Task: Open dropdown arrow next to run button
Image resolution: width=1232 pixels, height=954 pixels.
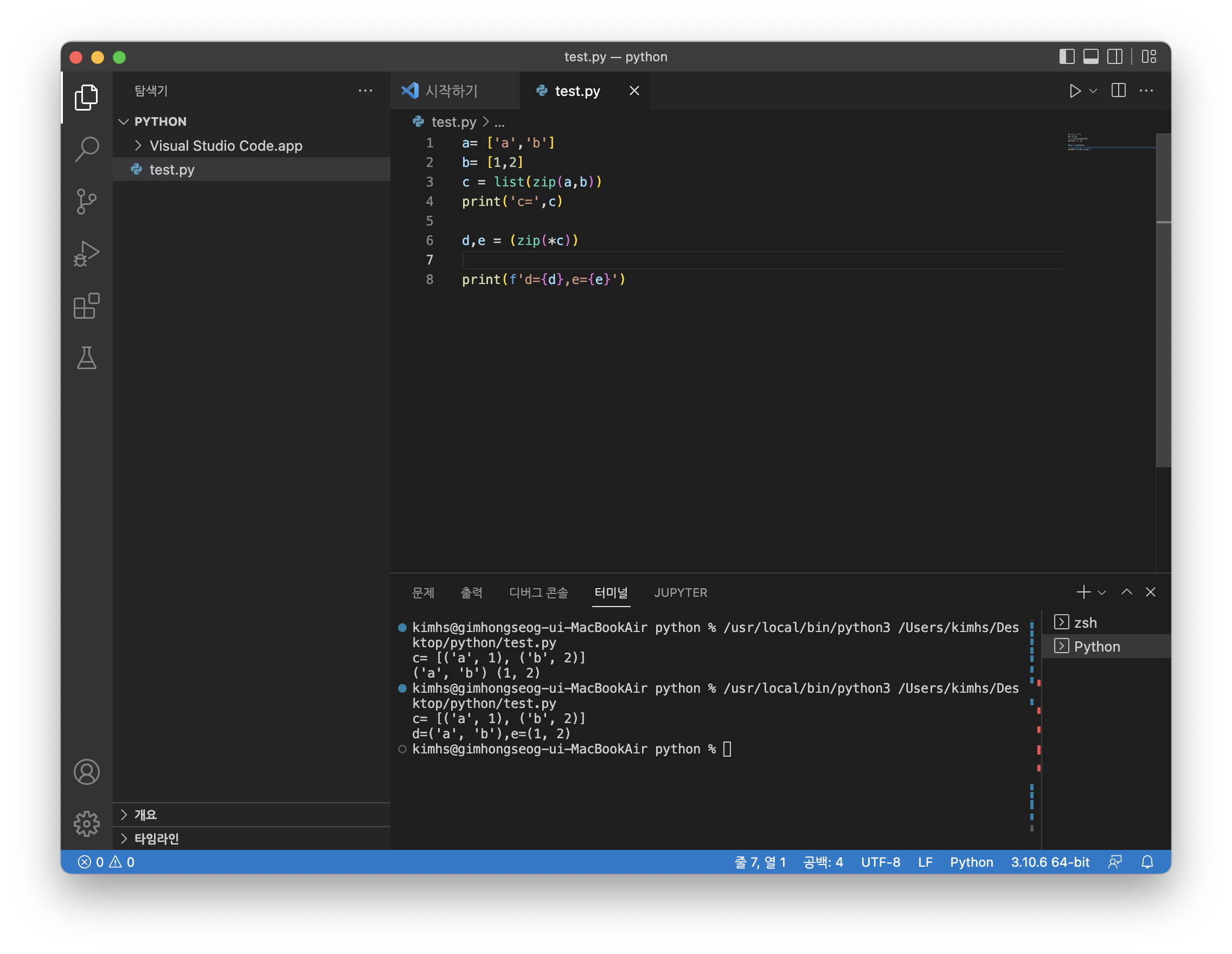Action: click(x=1093, y=91)
